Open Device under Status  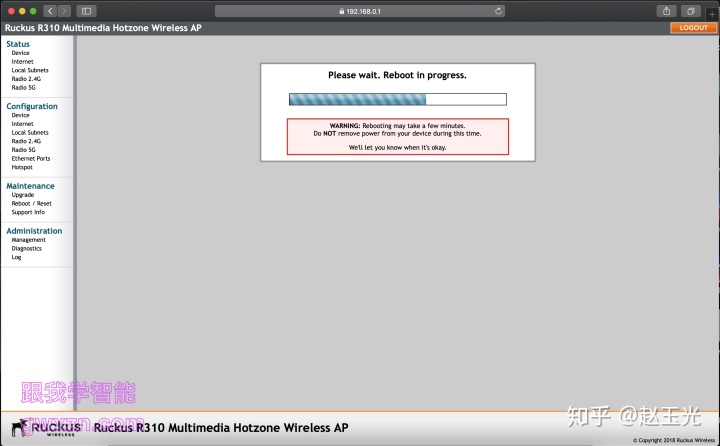tap(20, 53)
